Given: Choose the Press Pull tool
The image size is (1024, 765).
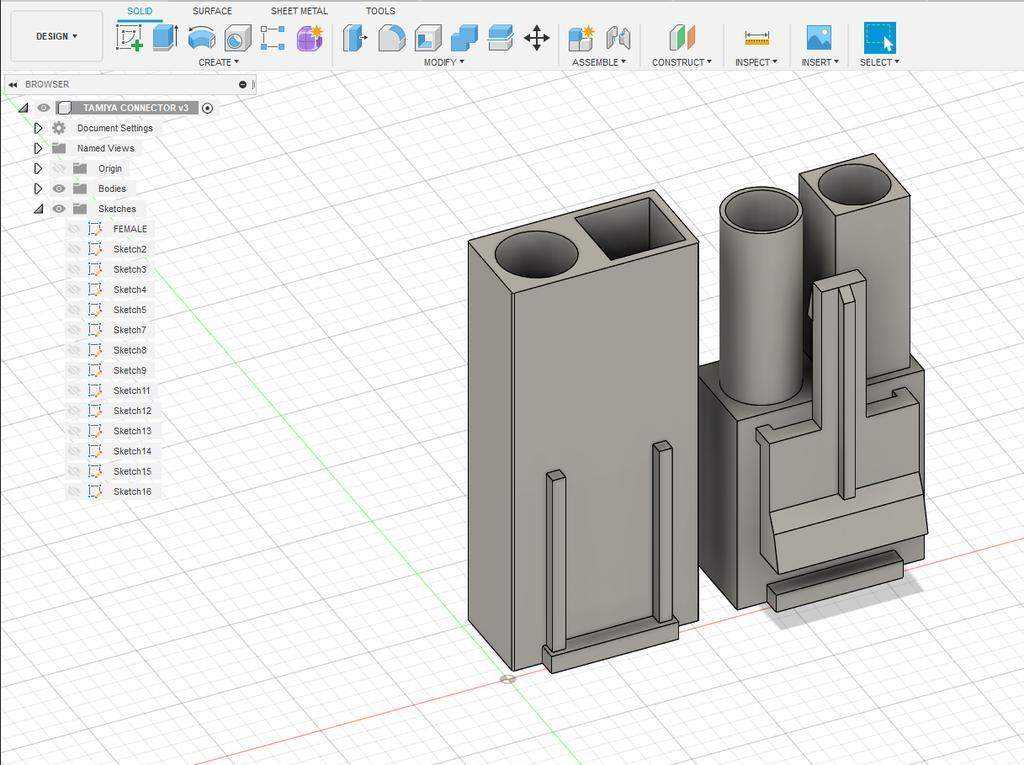Looking at the screenshot, I should 355,38.
